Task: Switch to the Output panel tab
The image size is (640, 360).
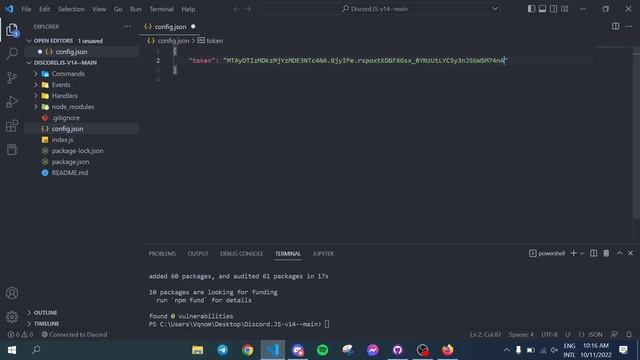Action: coord(198,253)
